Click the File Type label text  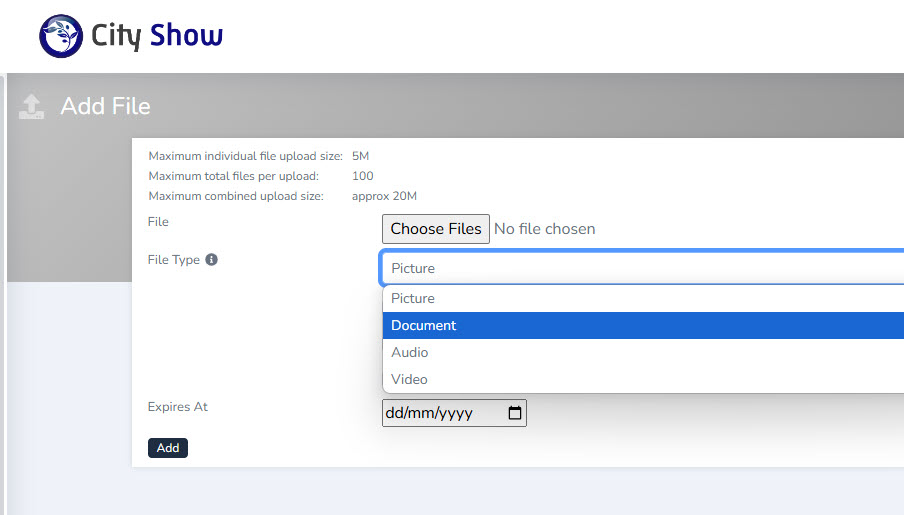coord(173,260)
